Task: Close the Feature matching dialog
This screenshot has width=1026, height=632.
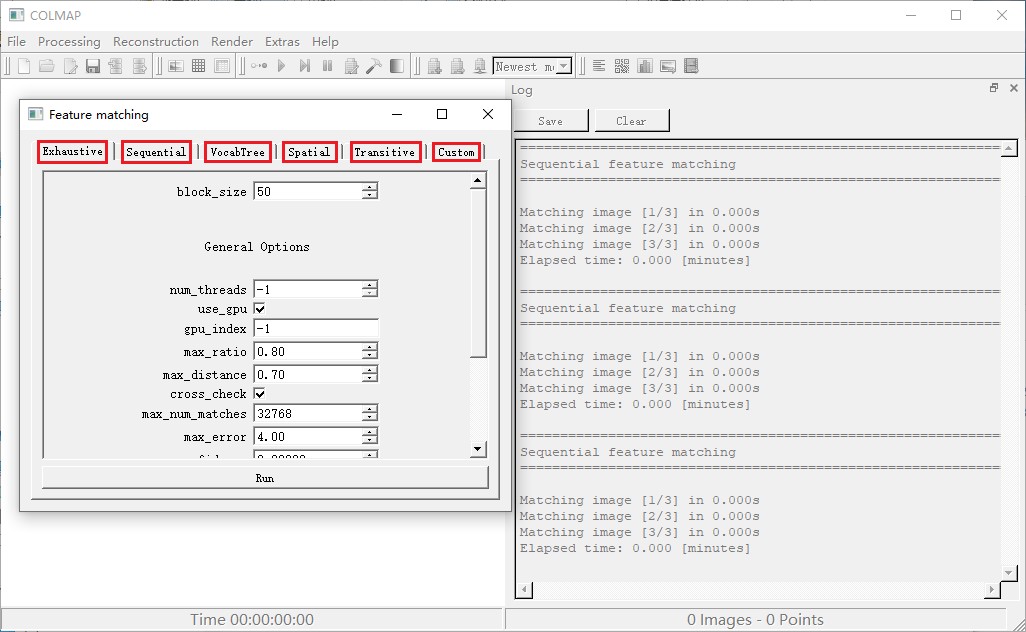Action: coord(487,114)
